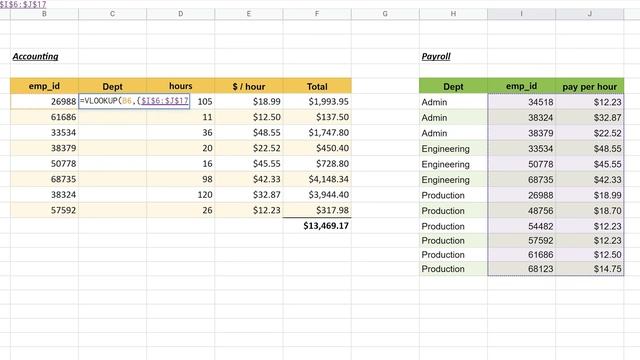Viewport: 640px width, 360px height.
Task: Click the Total header cell
Action: pos(317,86)
